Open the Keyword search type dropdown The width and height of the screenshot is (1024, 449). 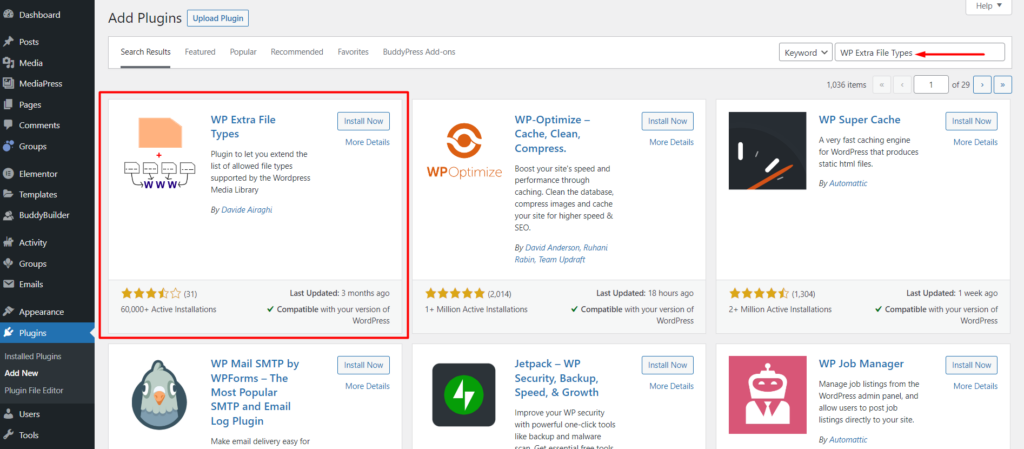805,53
